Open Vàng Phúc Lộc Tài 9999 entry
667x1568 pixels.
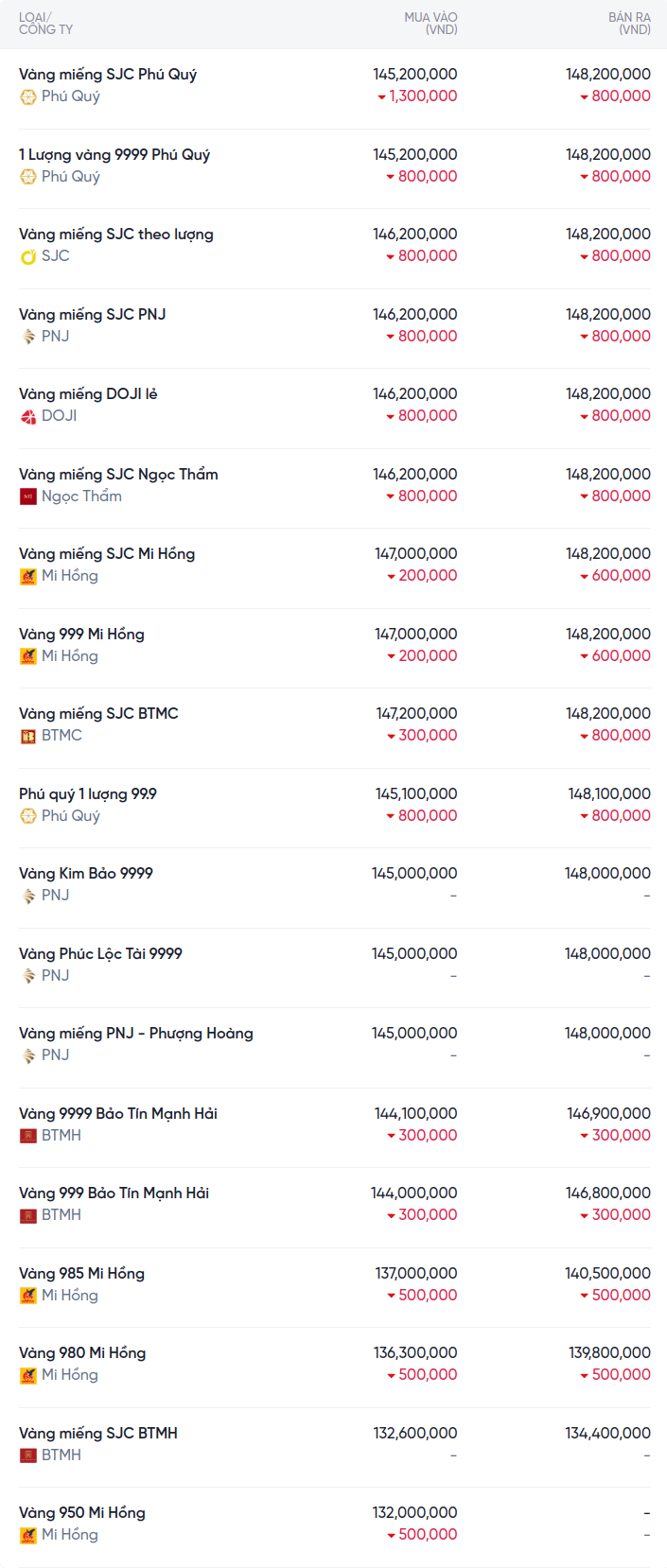coord(100,954)
